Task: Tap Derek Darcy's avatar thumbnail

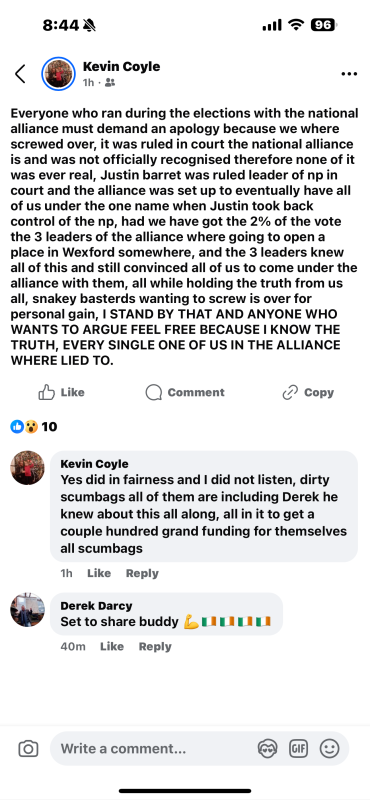Action: pyautogui.click(x=28, y=610)
